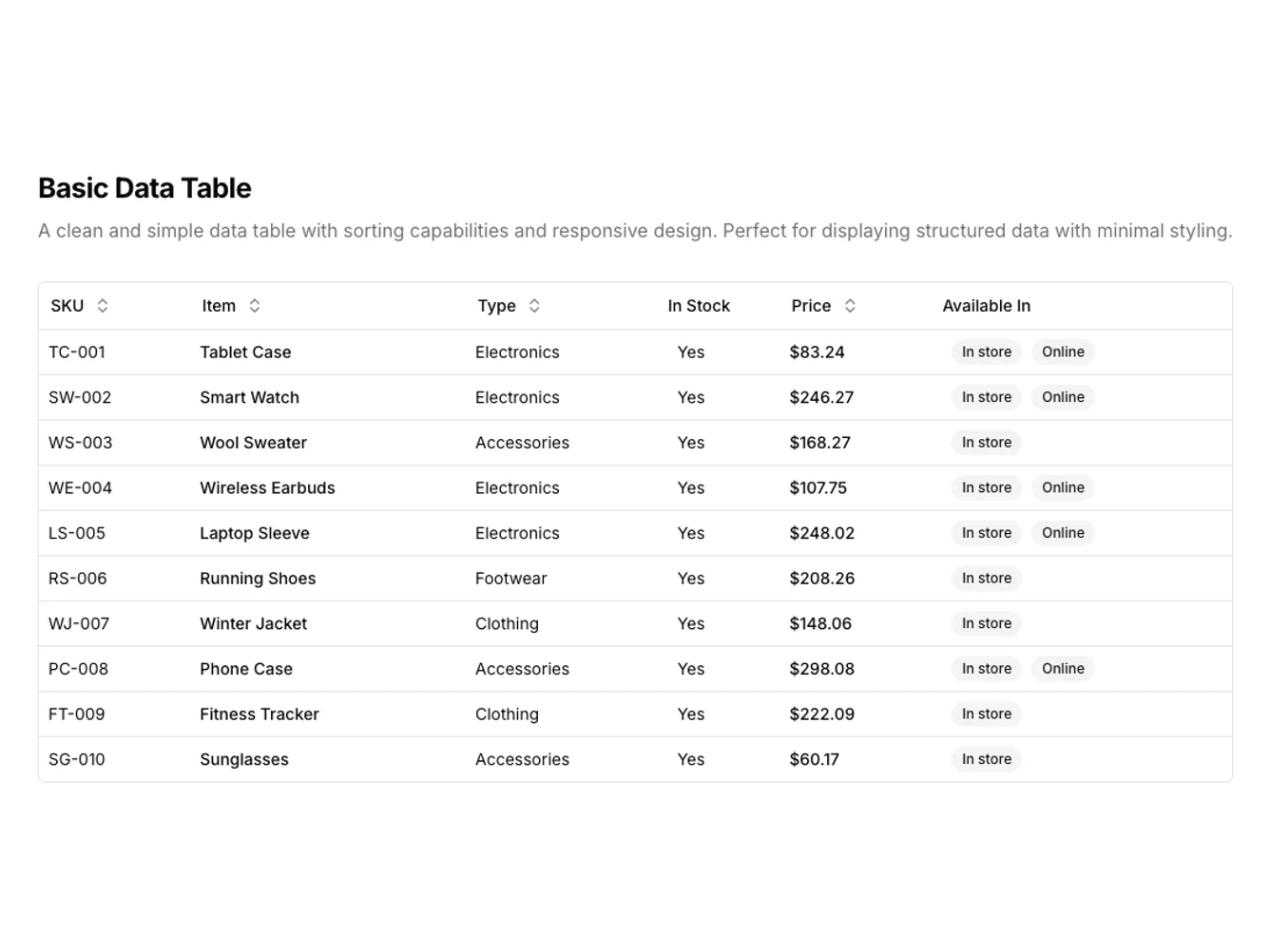This screenshot has height=952, width=1270.
Task: Click the Running Shoes item name
Action: [x=258, y=578]
